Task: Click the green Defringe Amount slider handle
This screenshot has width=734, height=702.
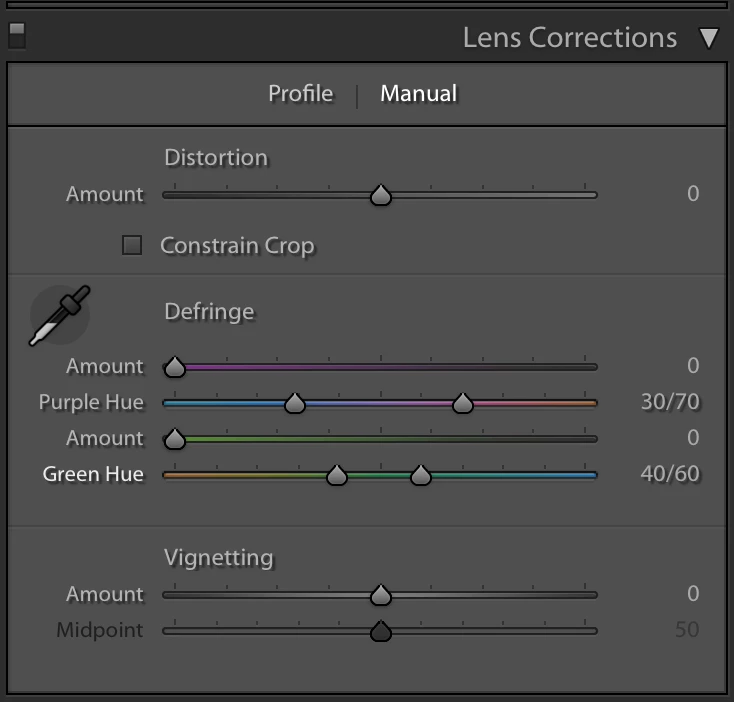Action: [175, 439]
